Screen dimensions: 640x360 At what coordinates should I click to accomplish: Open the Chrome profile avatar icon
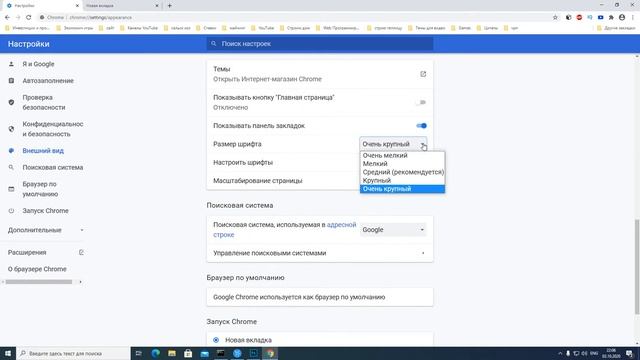pyautogui.click(x=622, y=18)
